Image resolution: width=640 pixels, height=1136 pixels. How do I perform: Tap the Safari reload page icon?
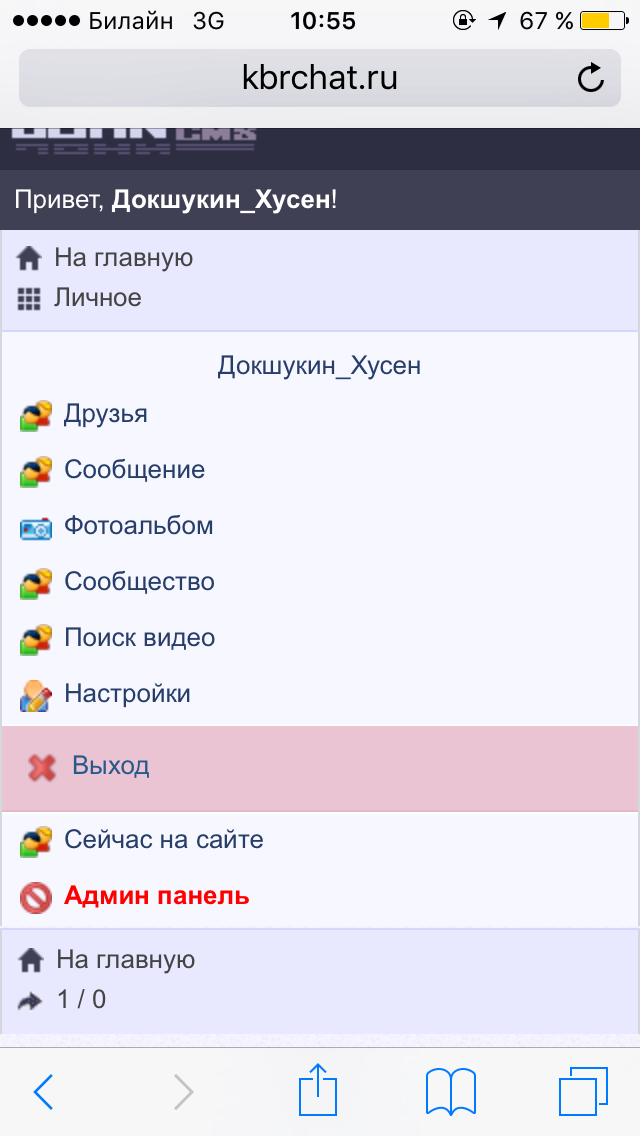pos(591,78)
